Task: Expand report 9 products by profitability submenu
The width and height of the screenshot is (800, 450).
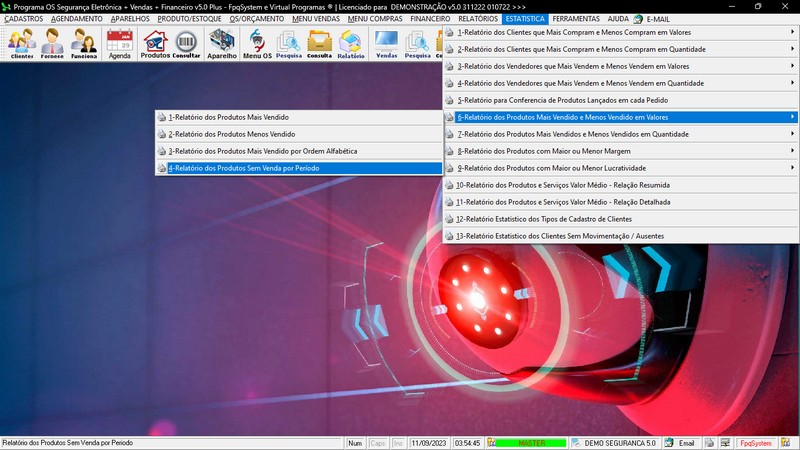Action: 620,168
